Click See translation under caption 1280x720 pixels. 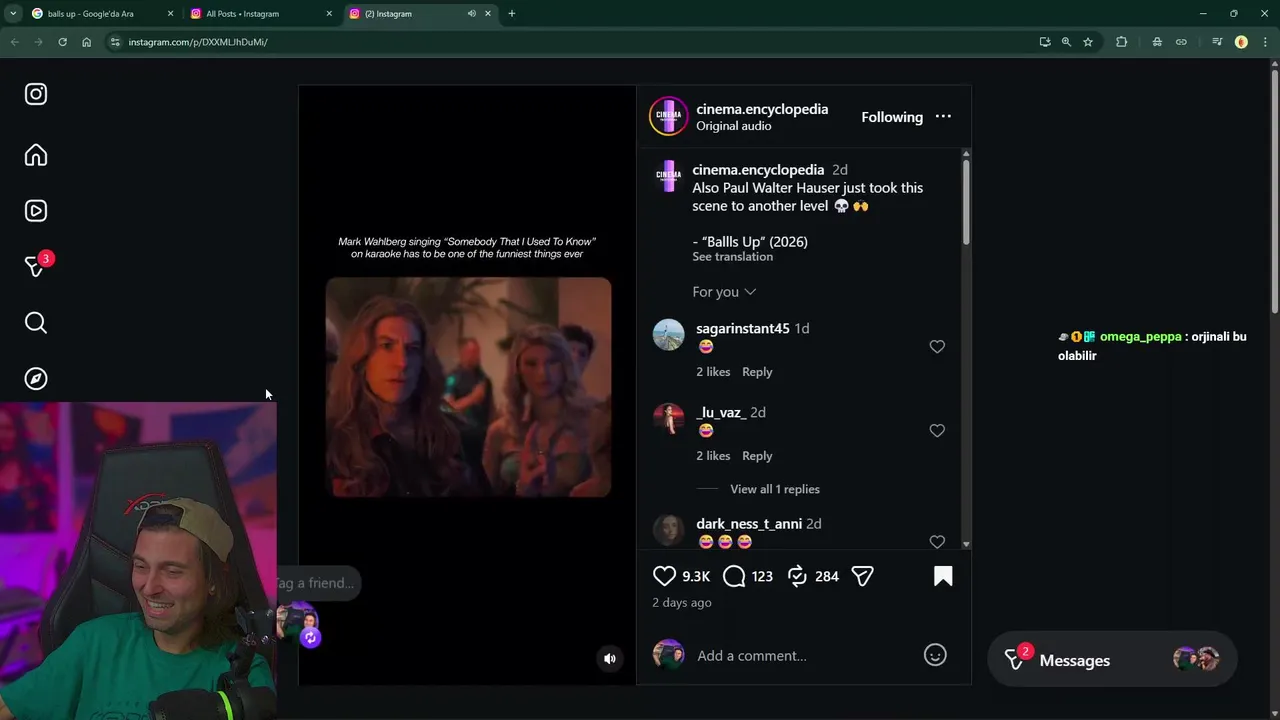(732, 257)
